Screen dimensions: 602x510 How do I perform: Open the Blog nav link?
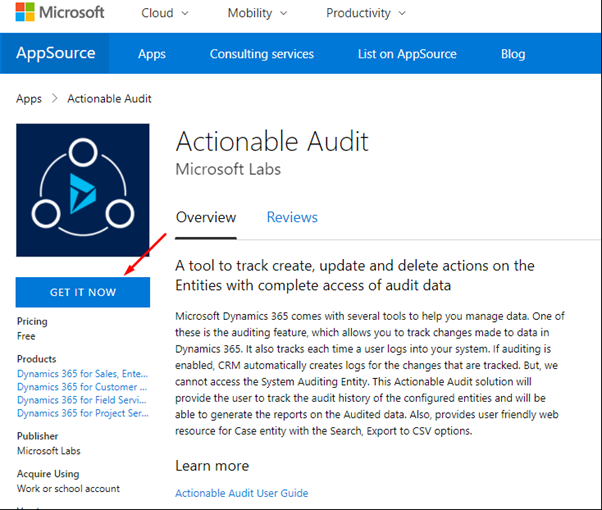pos(513,54)
